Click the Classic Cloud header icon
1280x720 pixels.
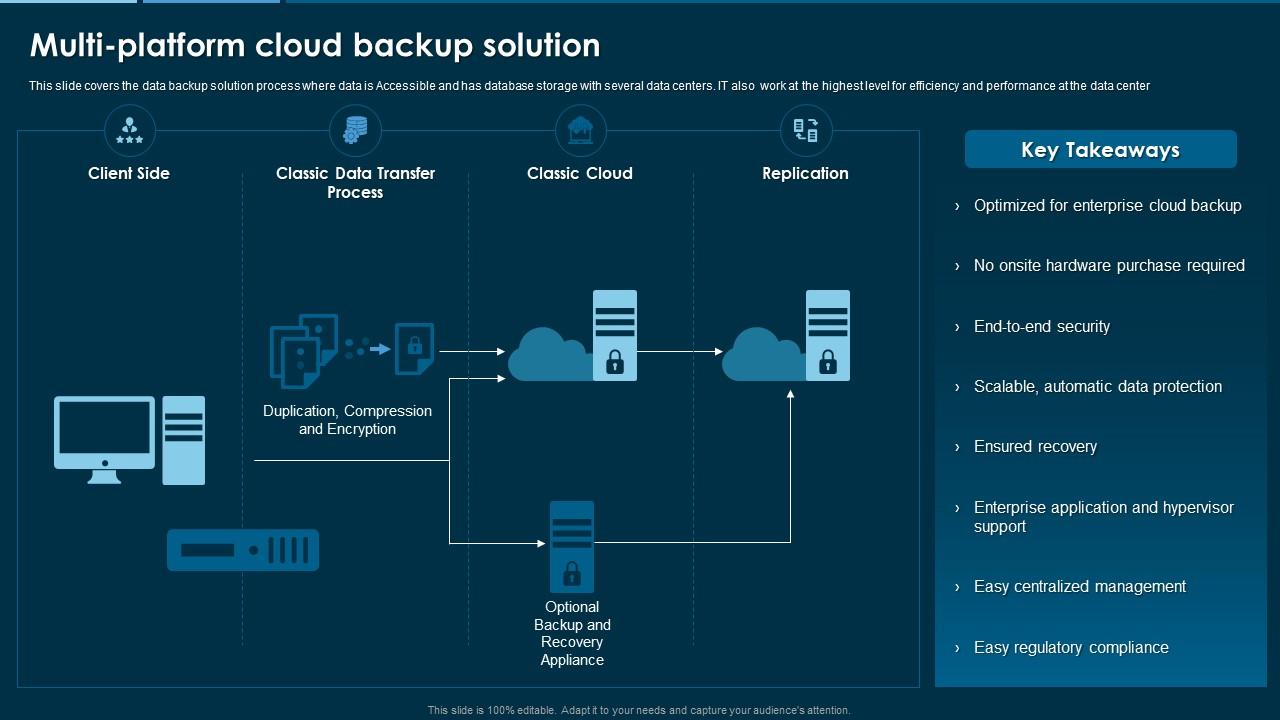(x=580, y=130)
